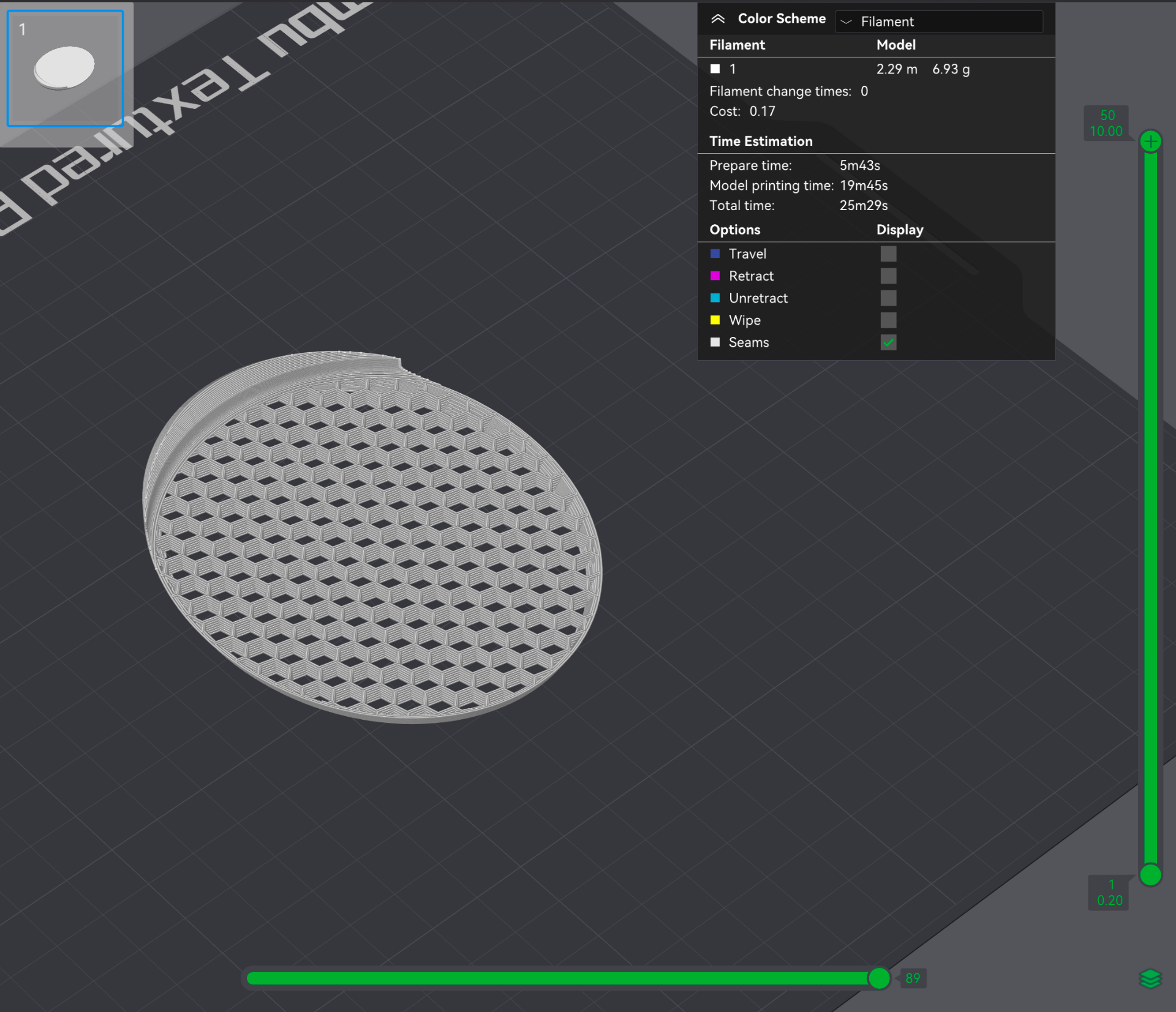This screenshot has height=1012, width=1176.
Task: Open the Filament color scheme dropdown
Action: point(938,21)
